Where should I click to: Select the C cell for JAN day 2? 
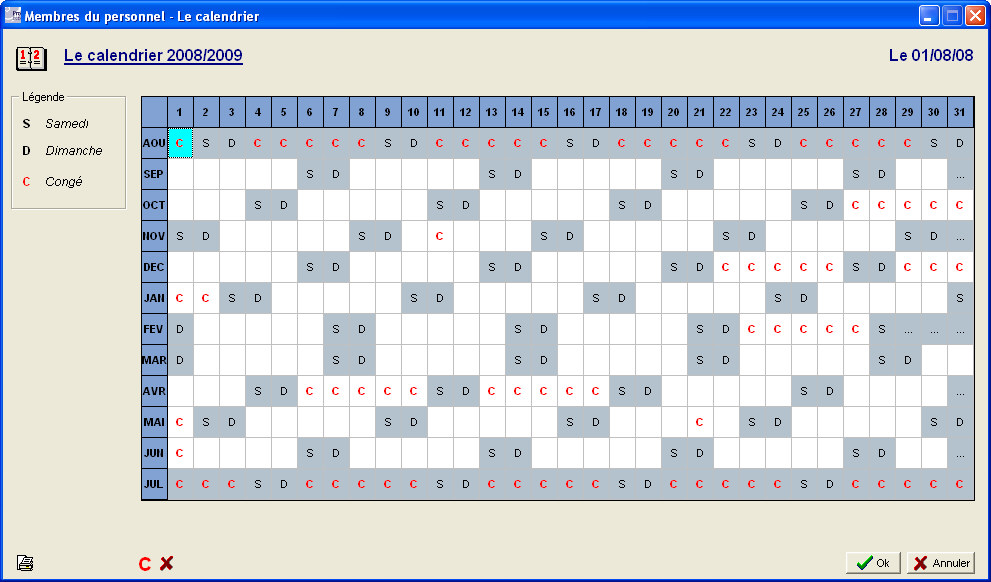pyautogui.click(x=205, y=298)
